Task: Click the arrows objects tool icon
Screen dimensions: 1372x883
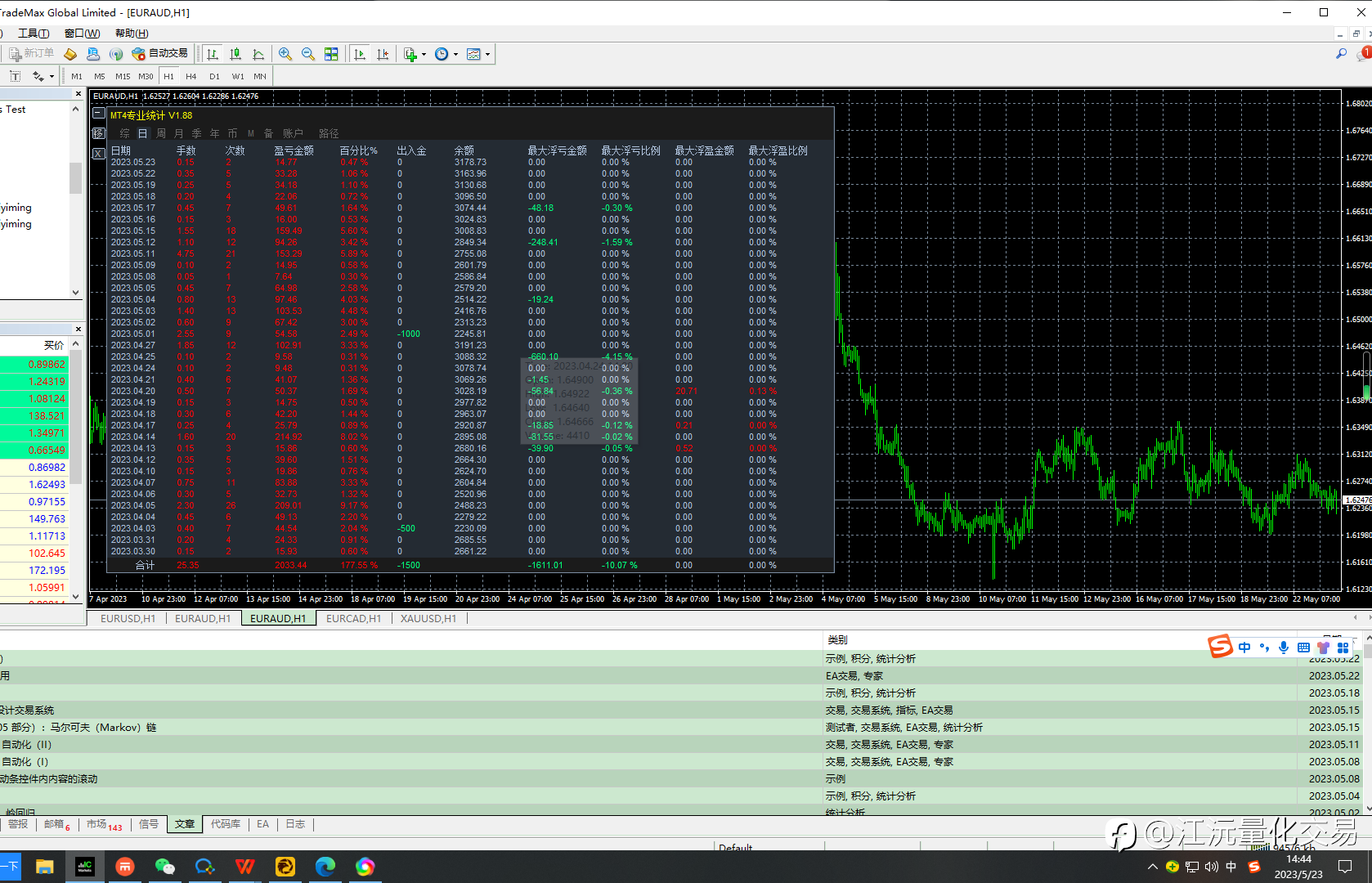Action: [38, 76]
